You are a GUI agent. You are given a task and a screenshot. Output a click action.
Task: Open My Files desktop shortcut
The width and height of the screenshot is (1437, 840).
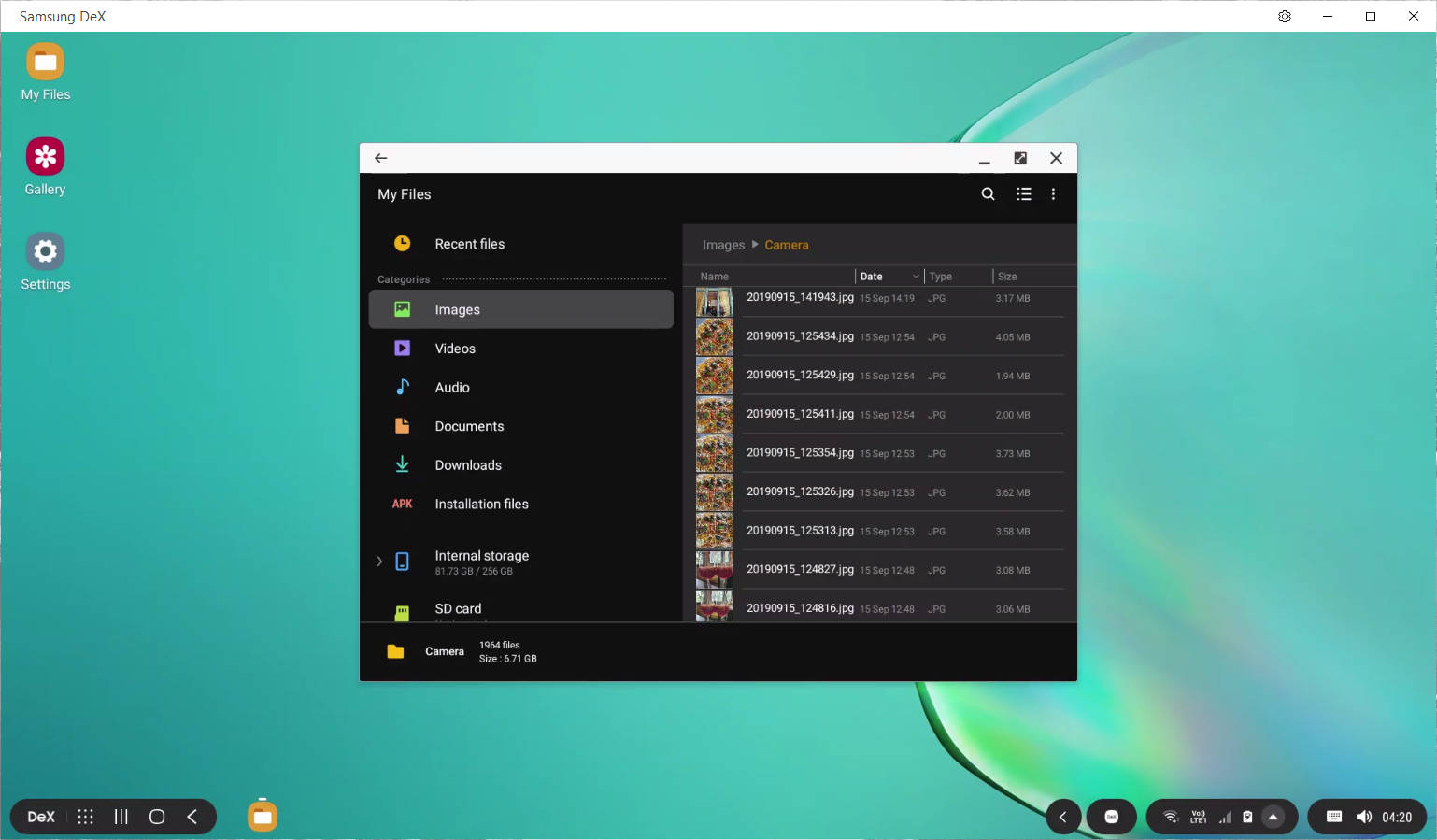pyautogui.click(x=45, y=72)
